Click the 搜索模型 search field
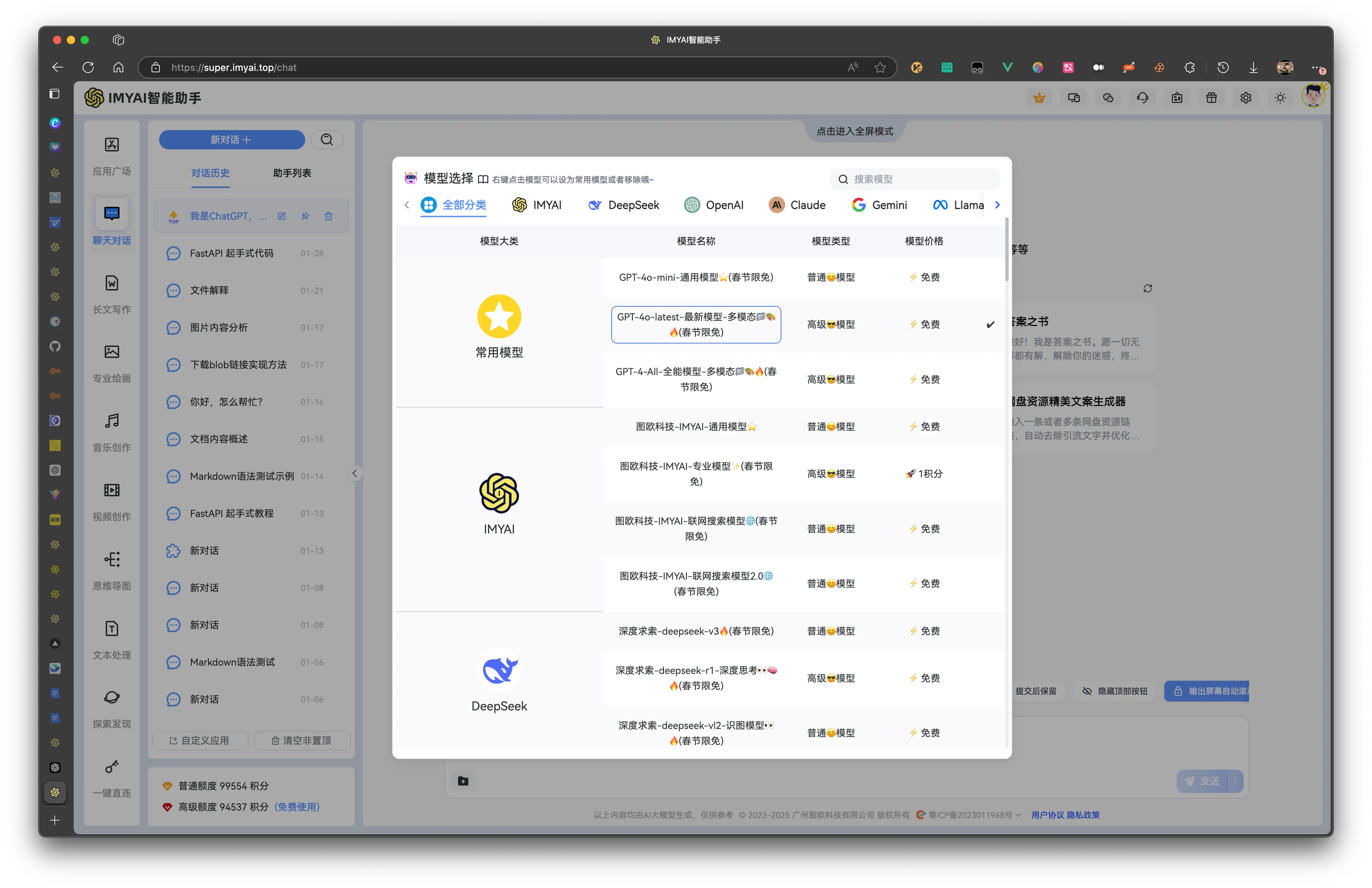This screenshot has width=1372, height=888. (x=915, y=179)
